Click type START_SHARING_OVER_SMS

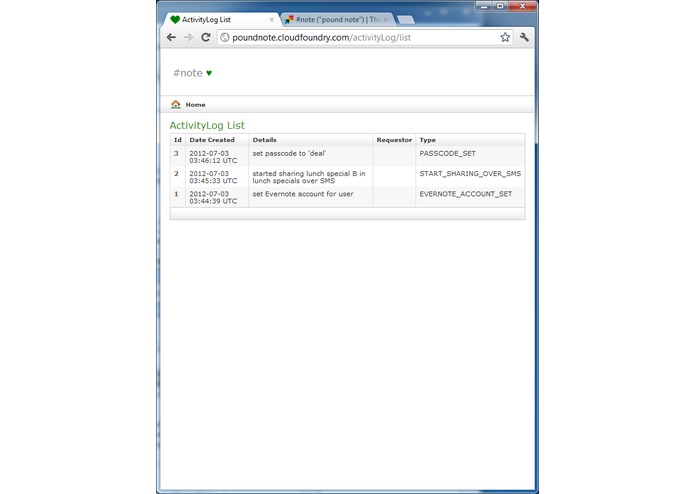click(470, 174)
